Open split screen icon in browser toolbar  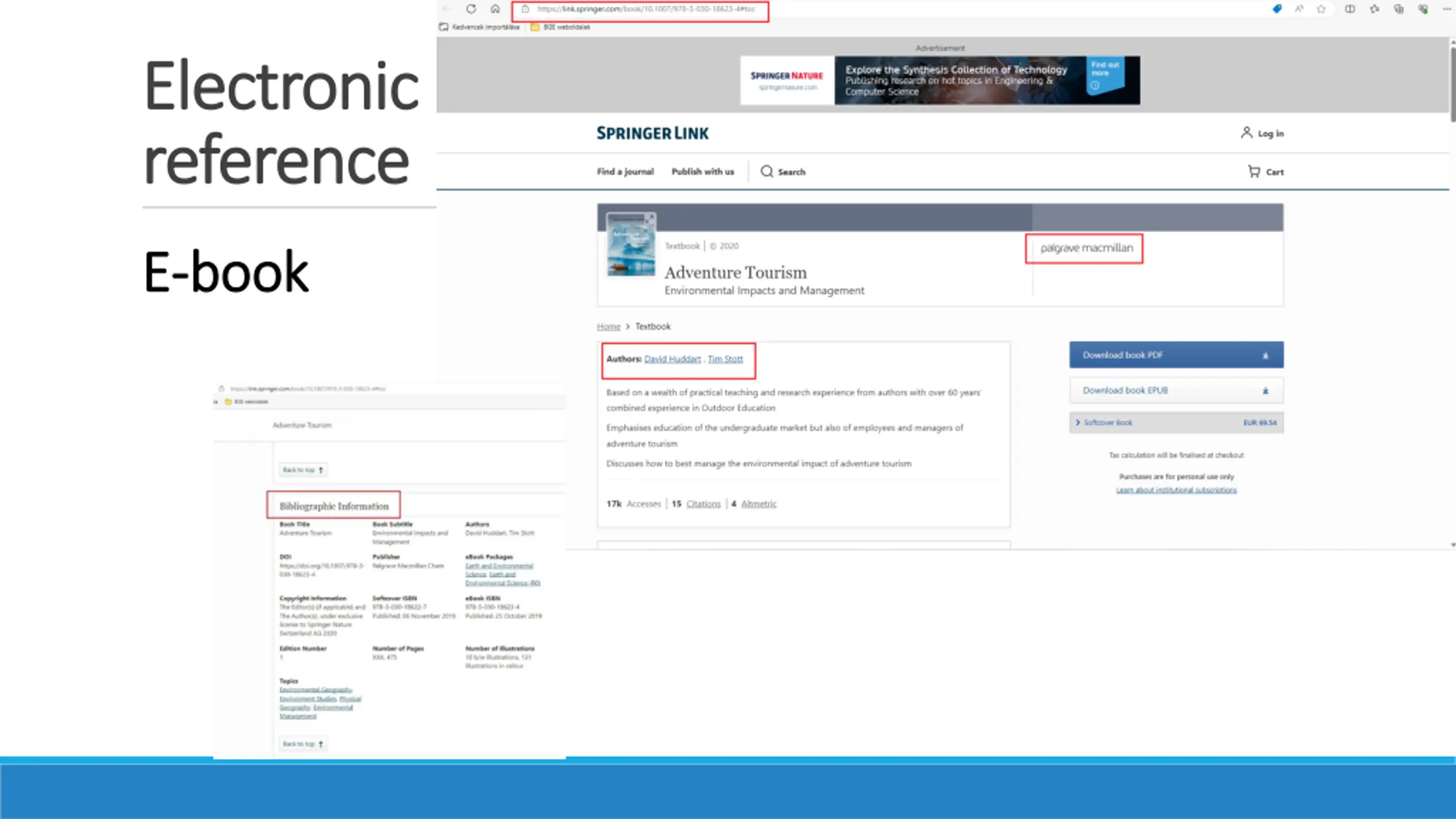(1350, 9)
